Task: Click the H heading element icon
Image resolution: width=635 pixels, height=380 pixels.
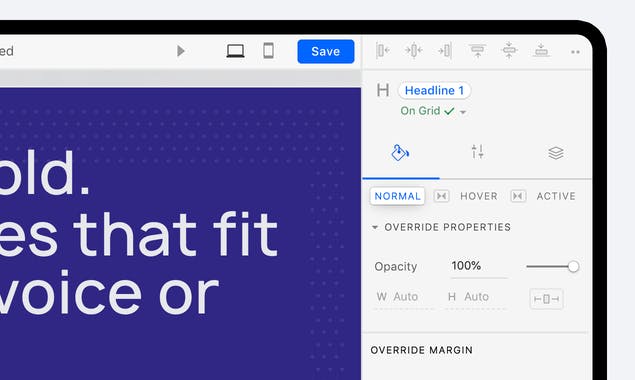Action: pyautogui.click(x=383, y=90)
